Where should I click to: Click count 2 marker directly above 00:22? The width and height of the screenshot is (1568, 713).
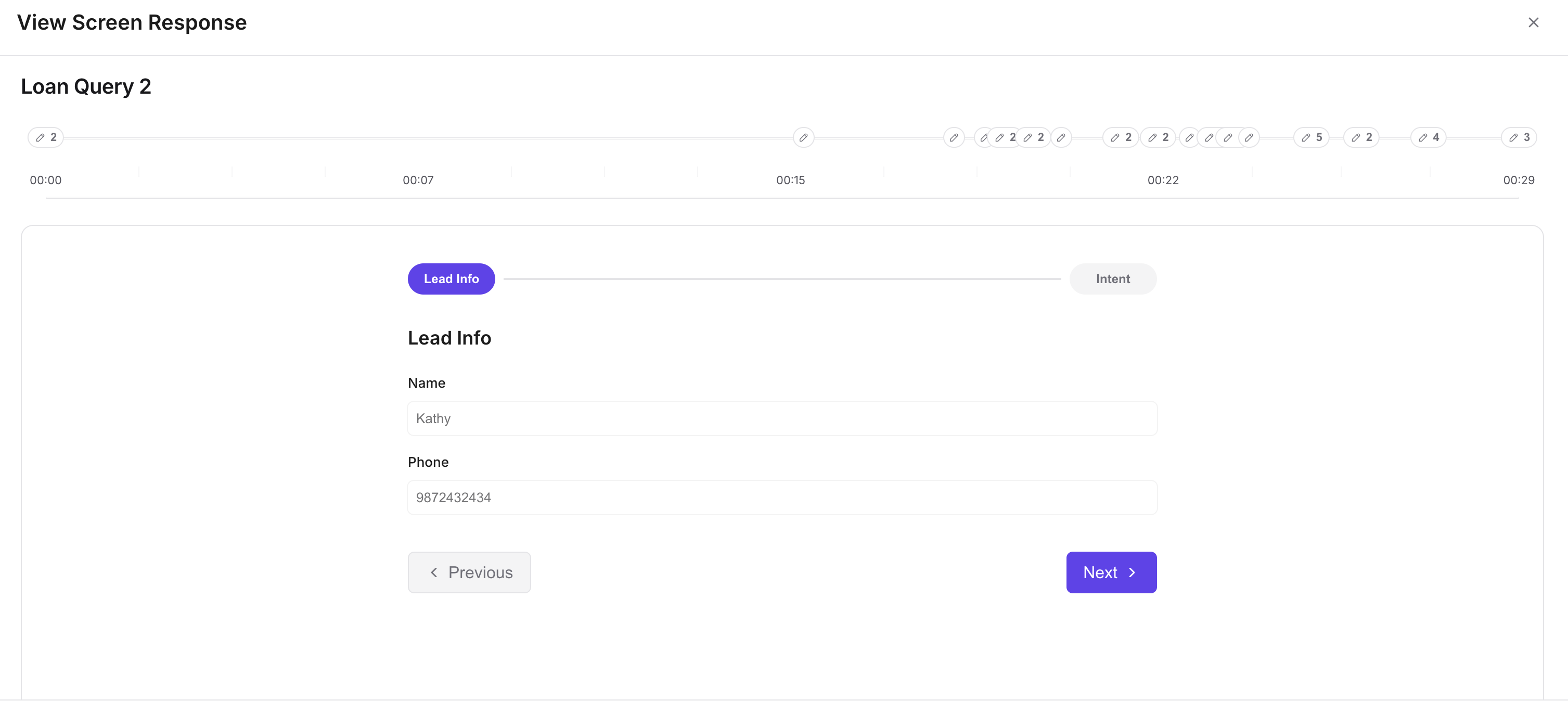[x=1158, y=137]
